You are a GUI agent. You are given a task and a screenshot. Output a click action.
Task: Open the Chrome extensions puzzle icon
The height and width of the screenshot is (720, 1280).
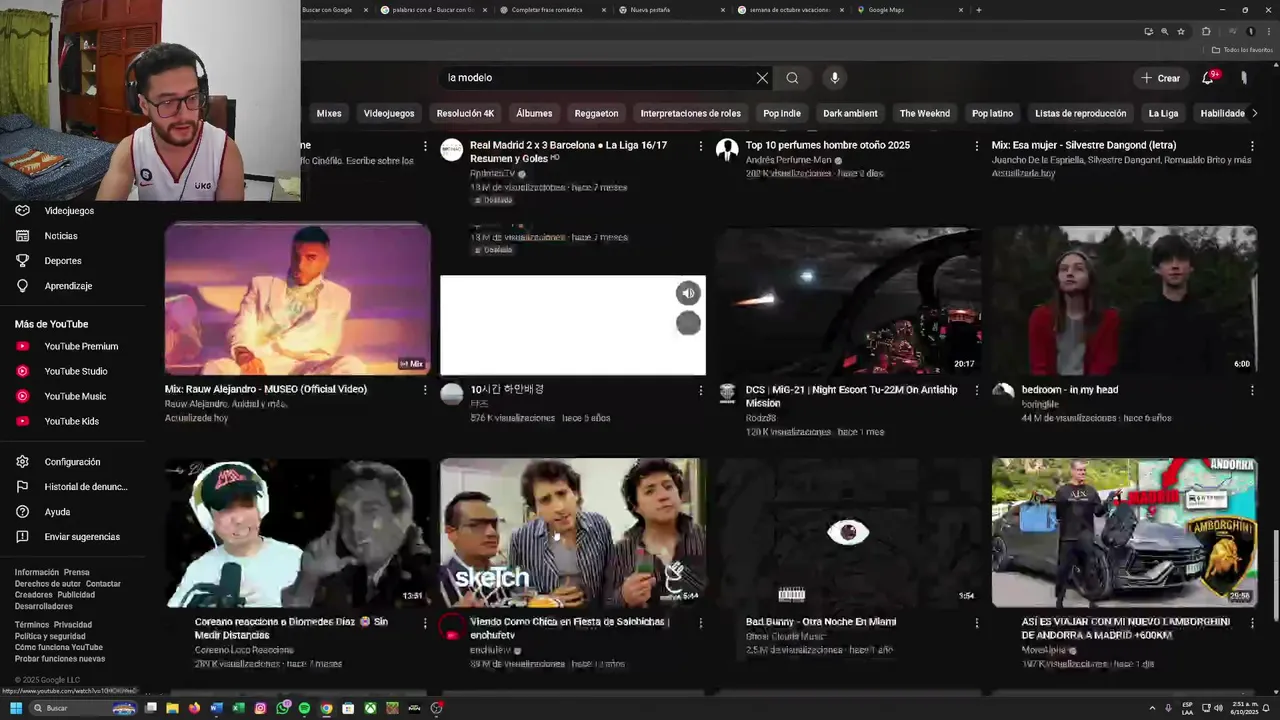click(1206, 31)
